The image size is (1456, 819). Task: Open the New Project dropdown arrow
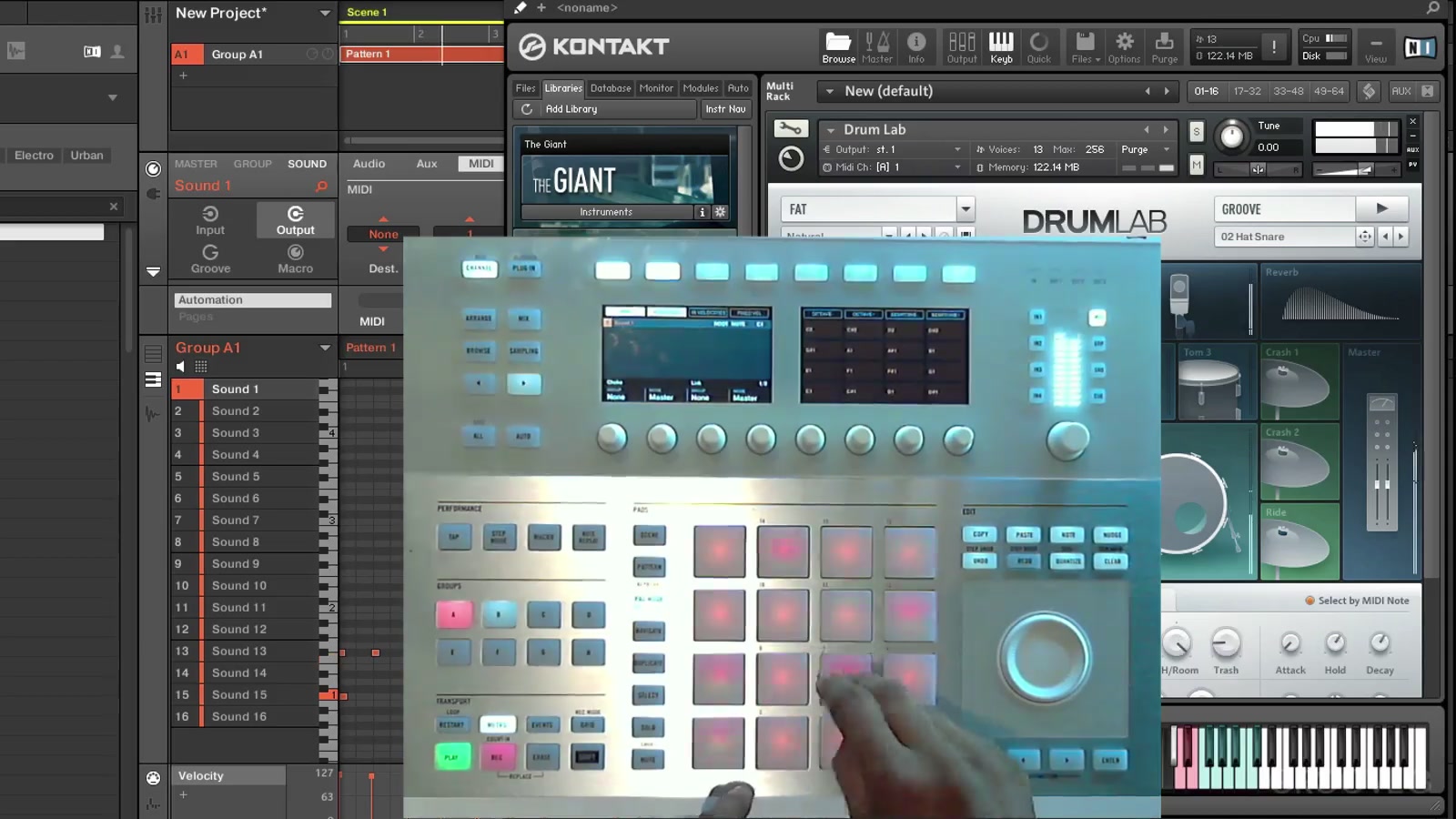coord(325,13)
